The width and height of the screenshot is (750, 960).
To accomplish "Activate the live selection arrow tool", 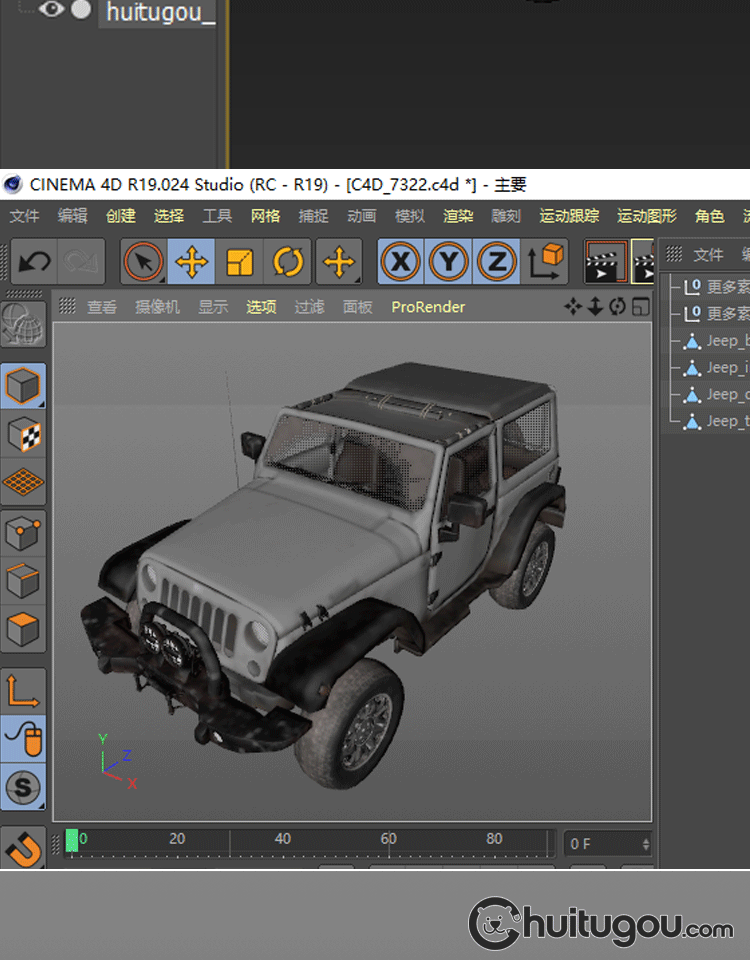I will (x=144, y=263).
